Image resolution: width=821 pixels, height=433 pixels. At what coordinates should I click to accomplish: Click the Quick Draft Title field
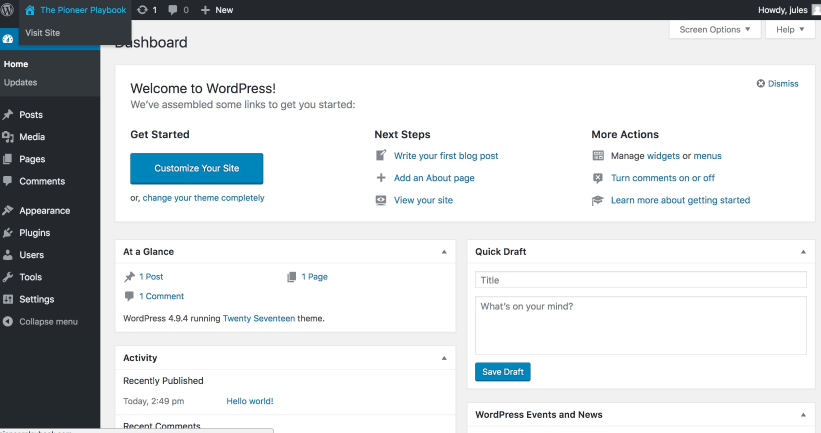pos(641,280)
